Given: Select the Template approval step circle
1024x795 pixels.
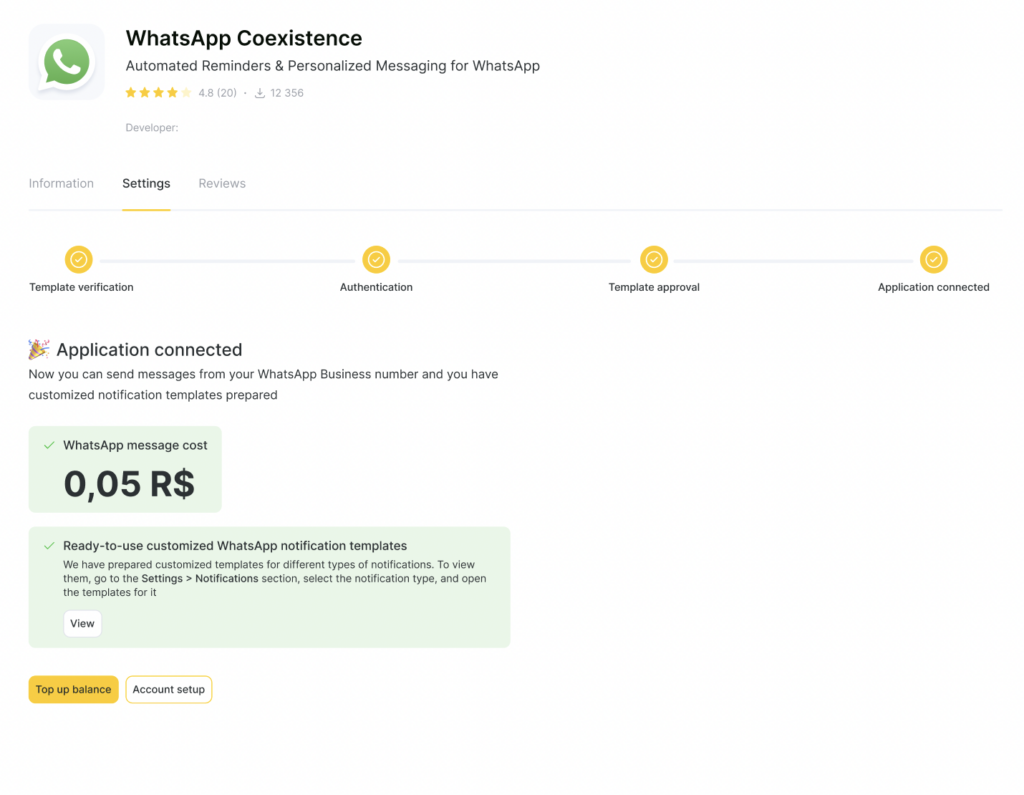Looking at the screenshot, I should (654, 259).
